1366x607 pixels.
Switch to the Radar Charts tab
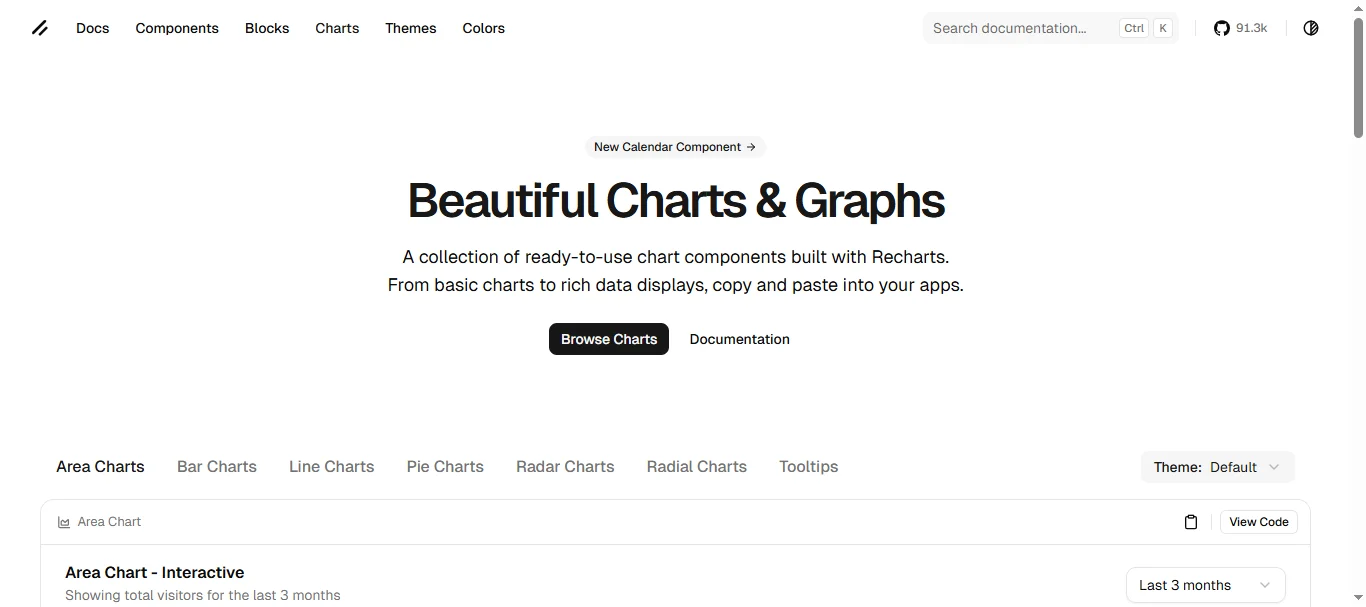pos(564,466)
